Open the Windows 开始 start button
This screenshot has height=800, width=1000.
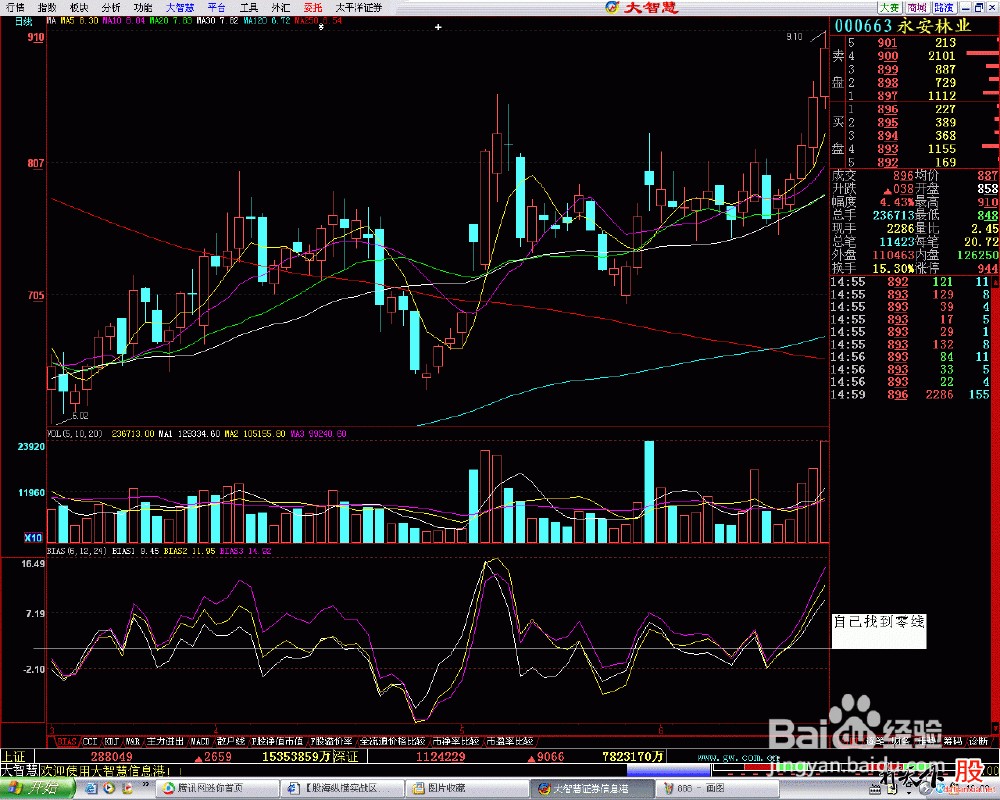pos(37,789)
